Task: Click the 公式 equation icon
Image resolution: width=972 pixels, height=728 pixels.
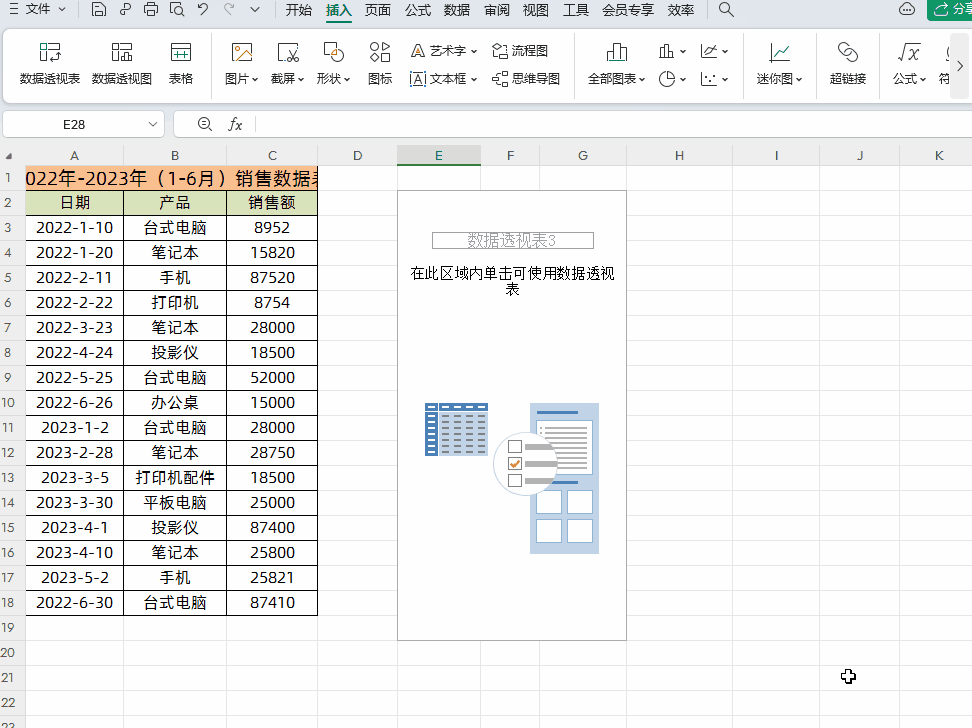Action: click(x=909, y=53)
